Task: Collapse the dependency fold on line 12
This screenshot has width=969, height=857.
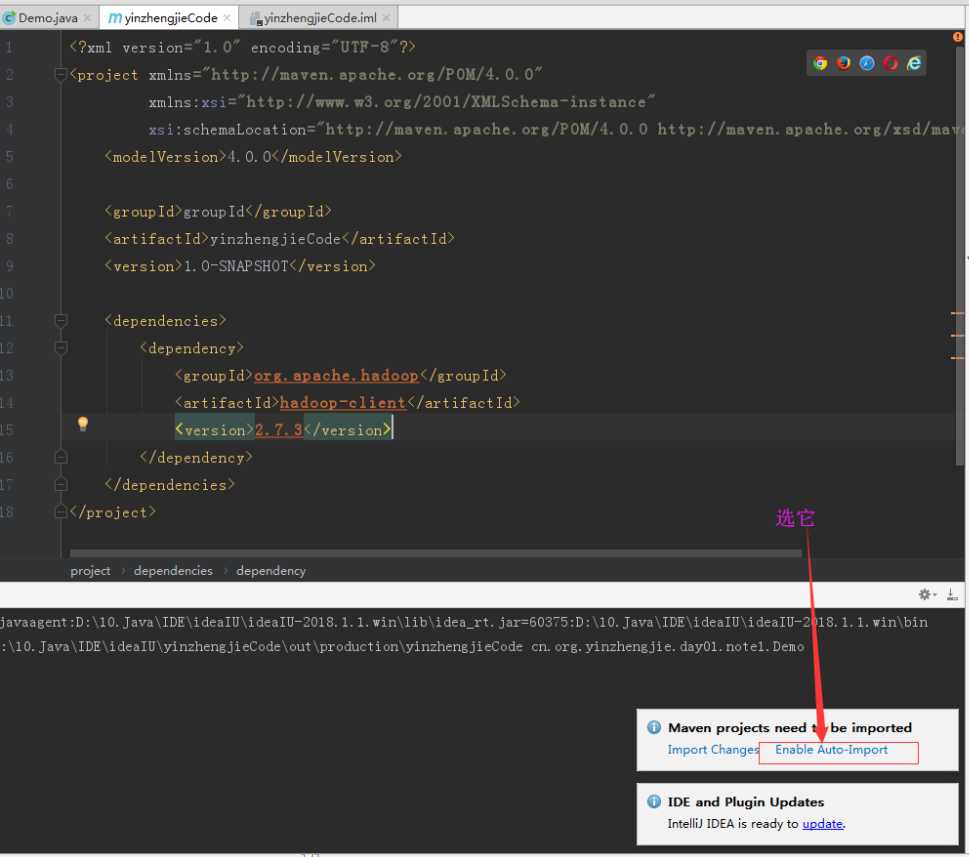Action: (61, 348)
